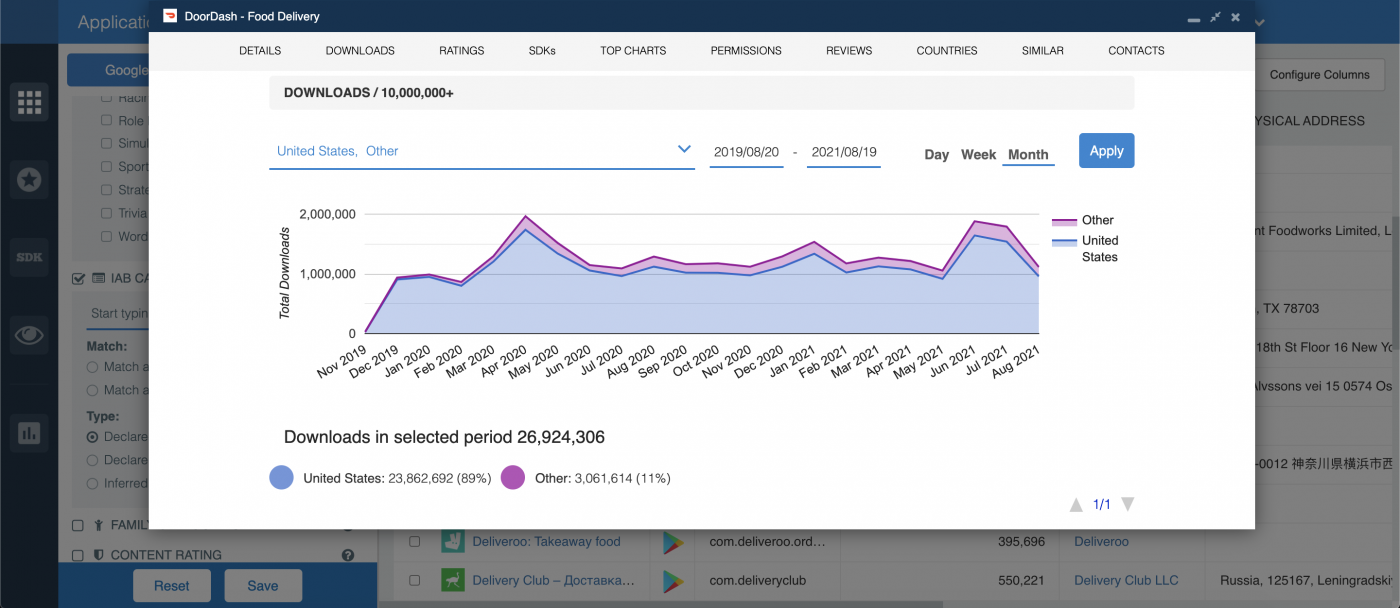Switch to the Ratings tab
1400x608 pixels.
(462, 50)
